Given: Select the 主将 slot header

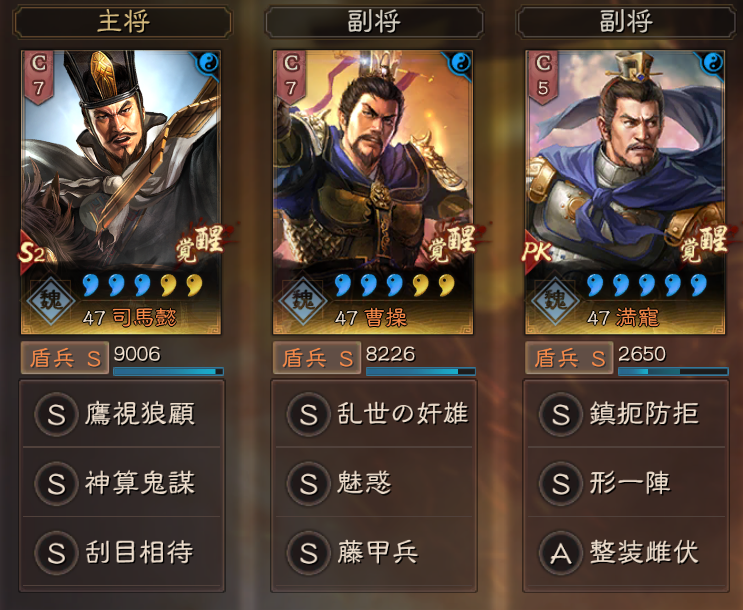Looking at the screenshot, I should point(123,22).
